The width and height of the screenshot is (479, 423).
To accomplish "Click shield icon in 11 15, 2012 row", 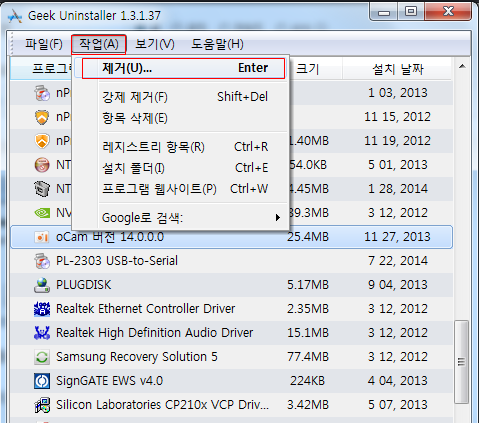I will tap(42, 117).
